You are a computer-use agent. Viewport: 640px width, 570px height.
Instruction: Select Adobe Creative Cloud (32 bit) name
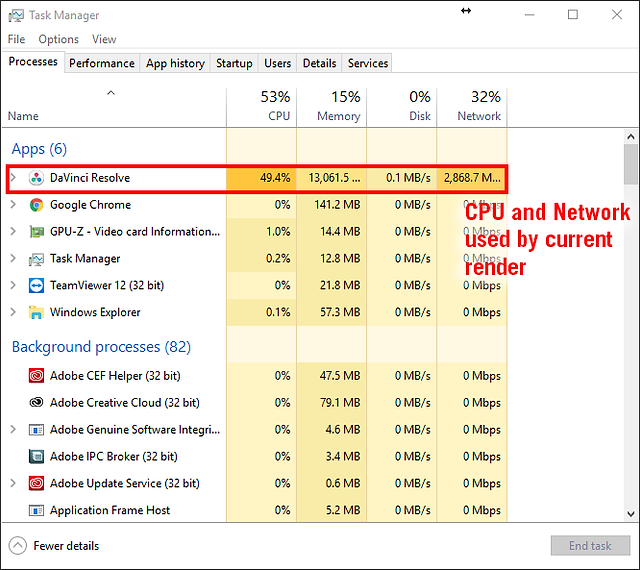click(124, 403)
